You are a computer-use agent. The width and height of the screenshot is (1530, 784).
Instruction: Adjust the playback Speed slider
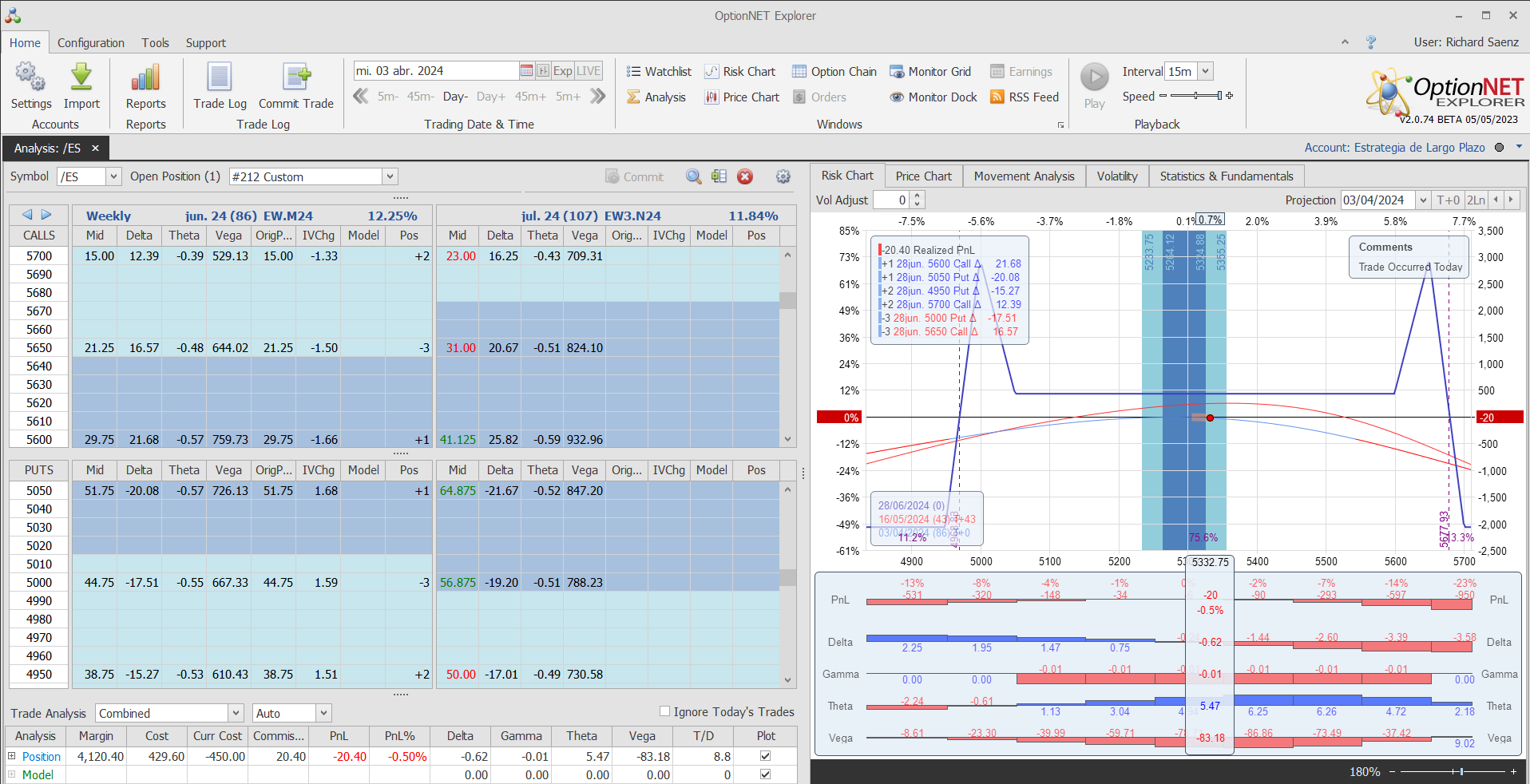click(1195, 96)
